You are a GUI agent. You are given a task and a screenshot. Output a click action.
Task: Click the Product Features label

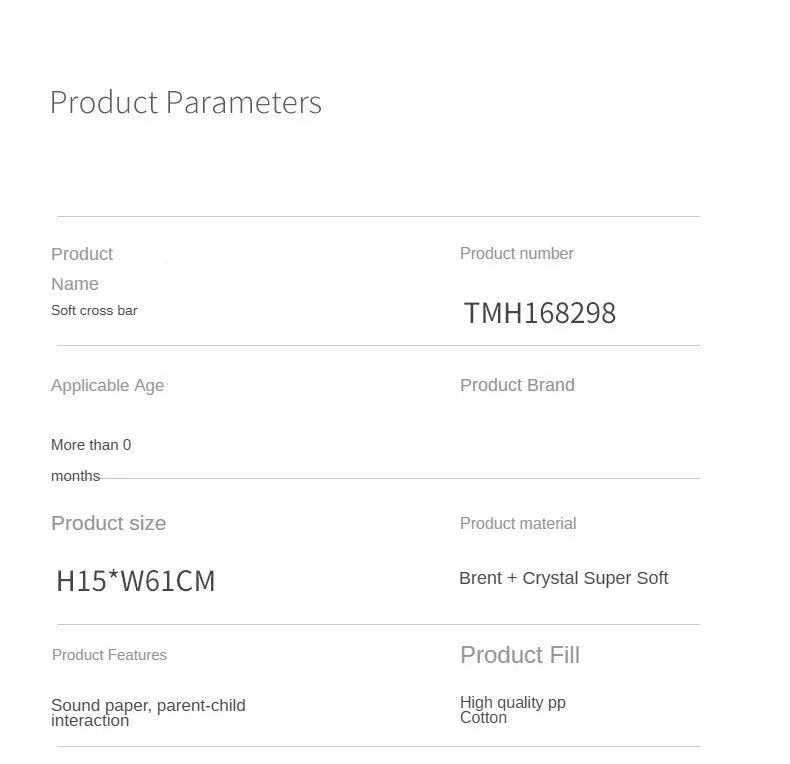109,655
